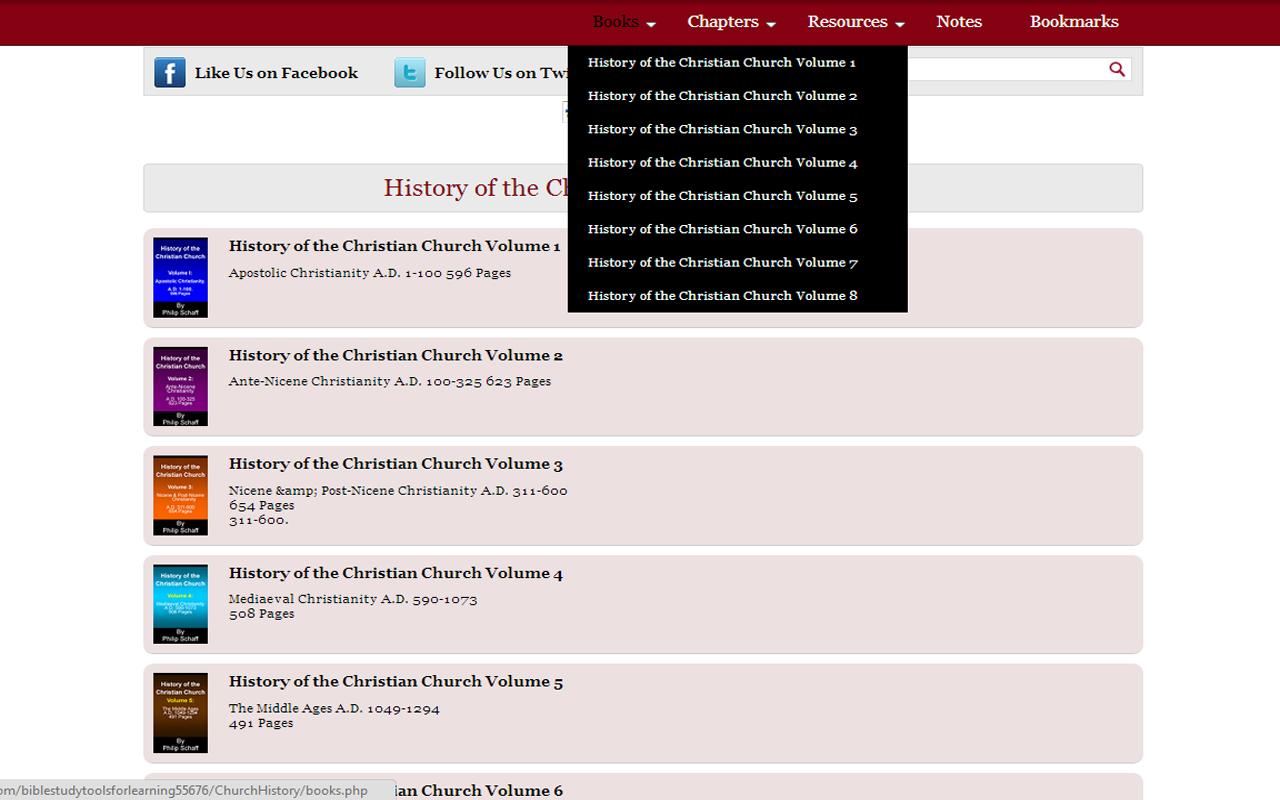Screen dimensions: 1280x800
Task: Expand the Resources dropdown menu
Action: pos(856,22)
